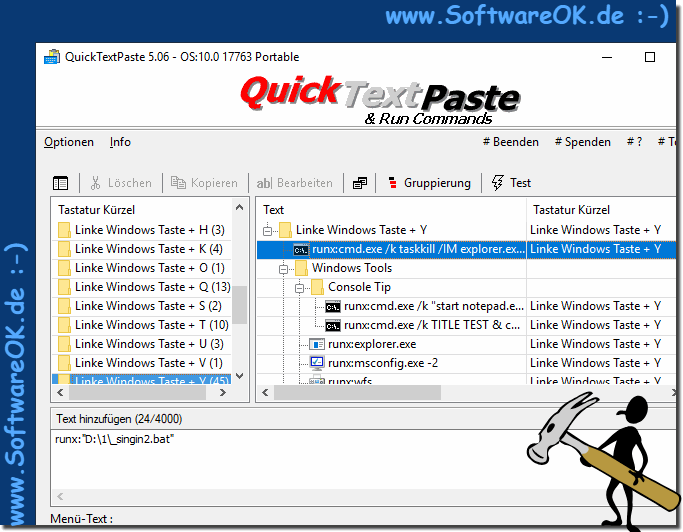Click the list view icon in toolbar
This screenshot has width=683, height=532.
click(x=60, y=183)
